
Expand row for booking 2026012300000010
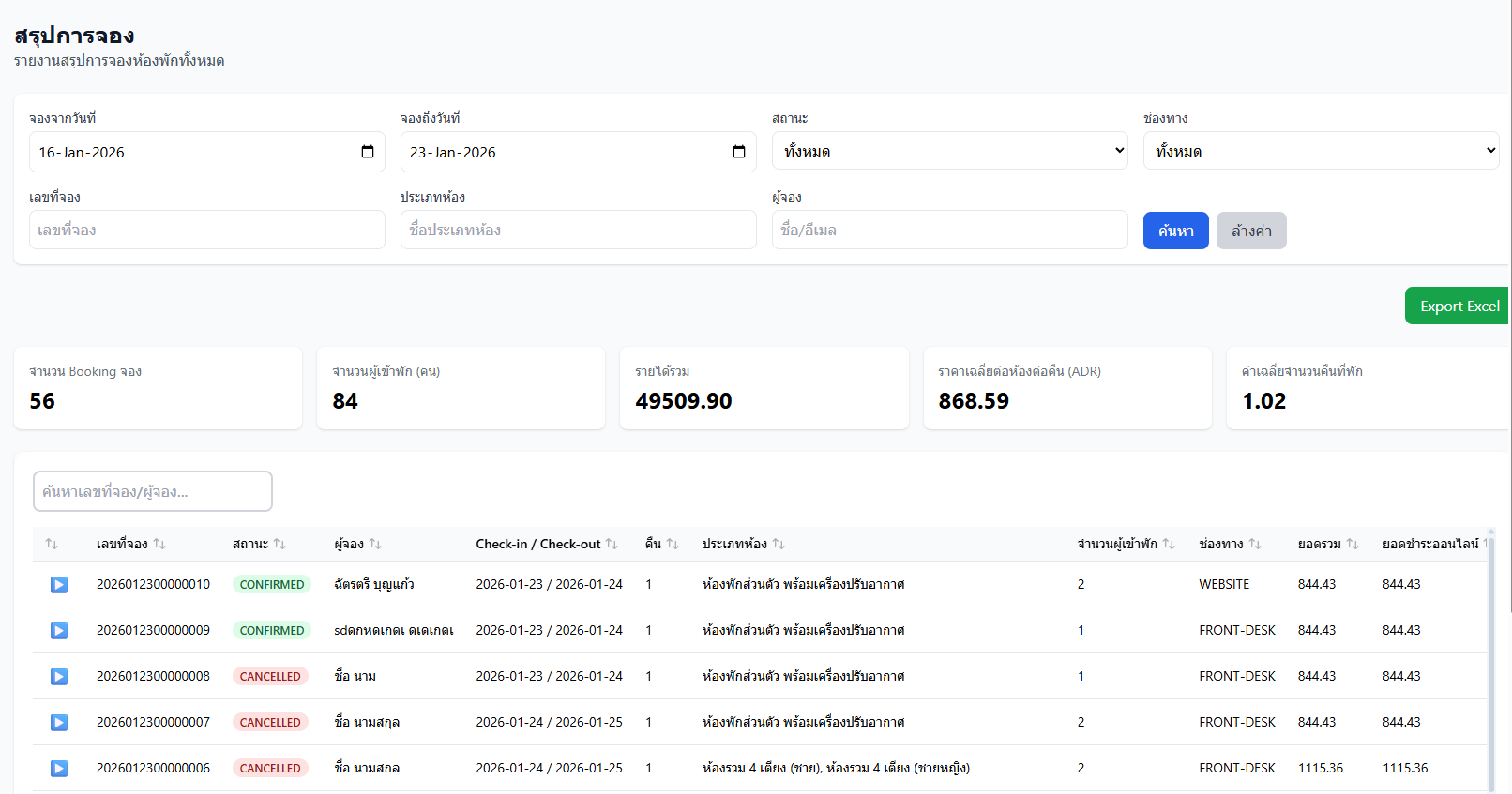click(x=59, y=585)
